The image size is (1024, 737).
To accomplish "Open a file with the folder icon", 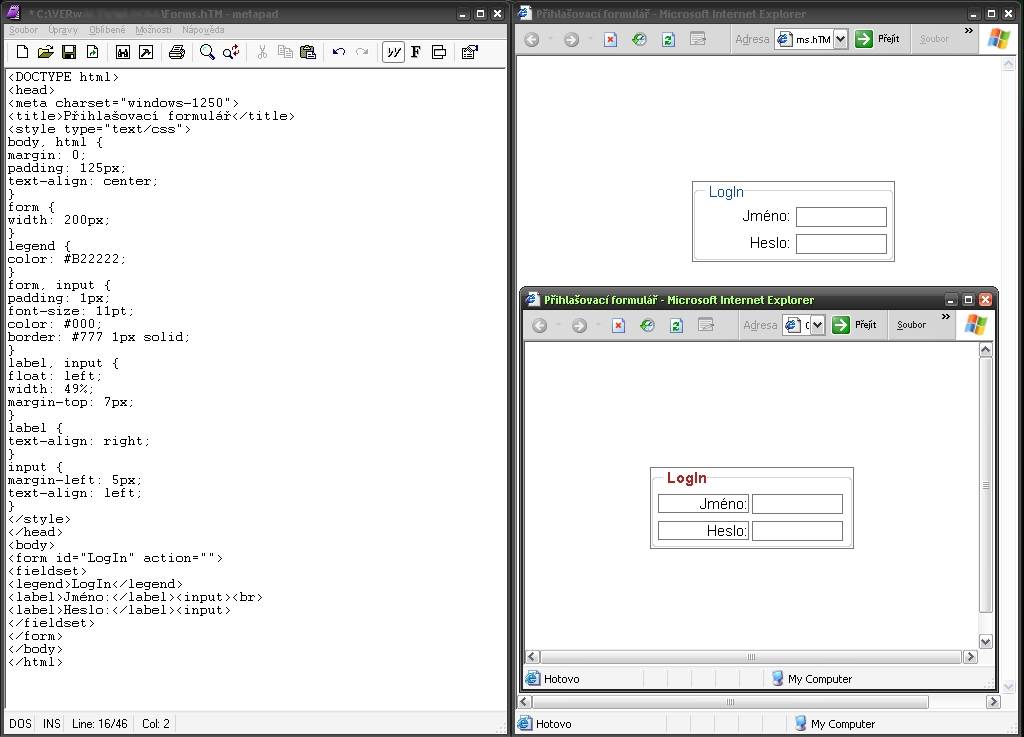I will [45, 52].
